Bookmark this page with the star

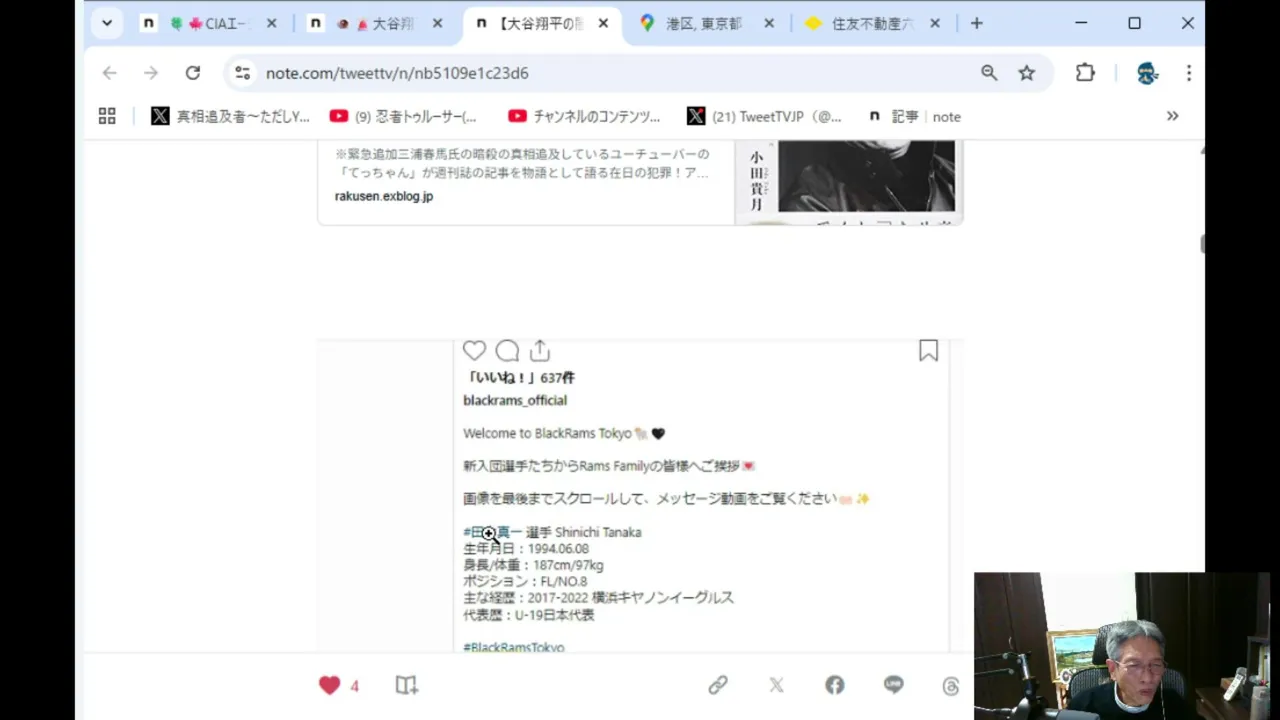[1027, 73]
